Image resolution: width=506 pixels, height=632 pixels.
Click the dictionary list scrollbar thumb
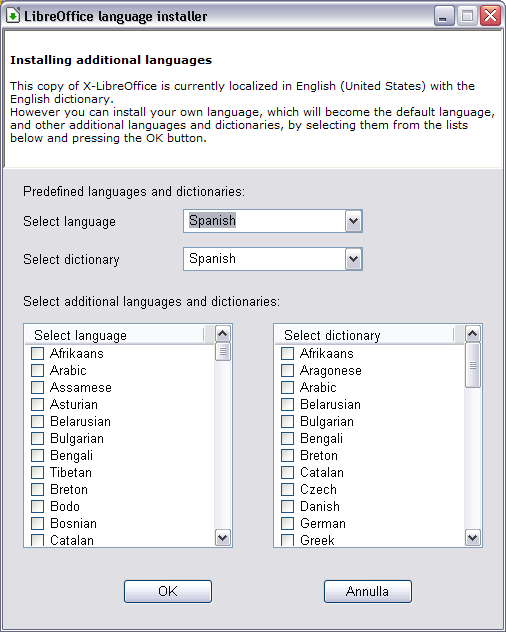click(473, 365)
